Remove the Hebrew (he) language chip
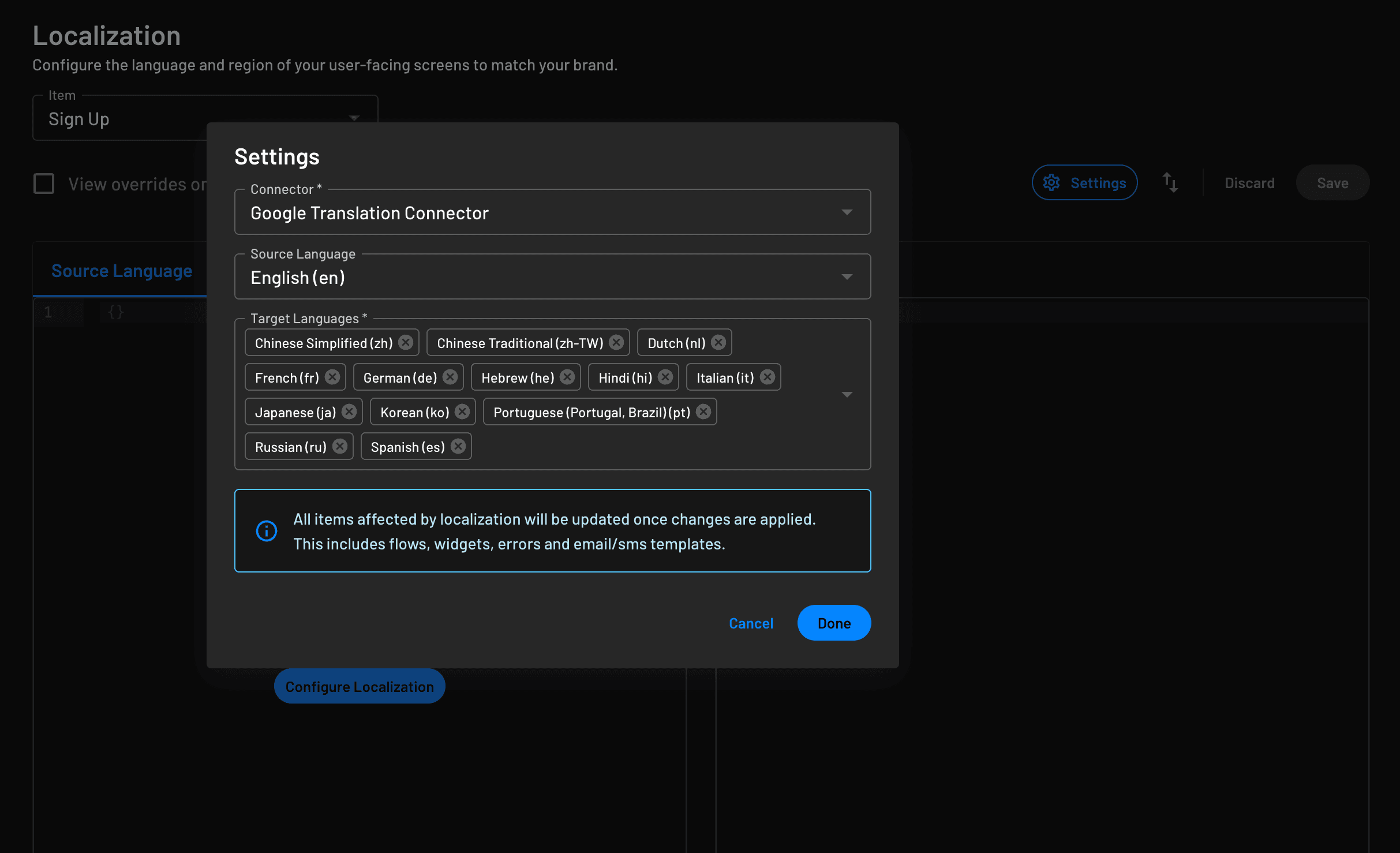Image resolution: width=1400 pixels, height=853 pixels. pos(567,377)
